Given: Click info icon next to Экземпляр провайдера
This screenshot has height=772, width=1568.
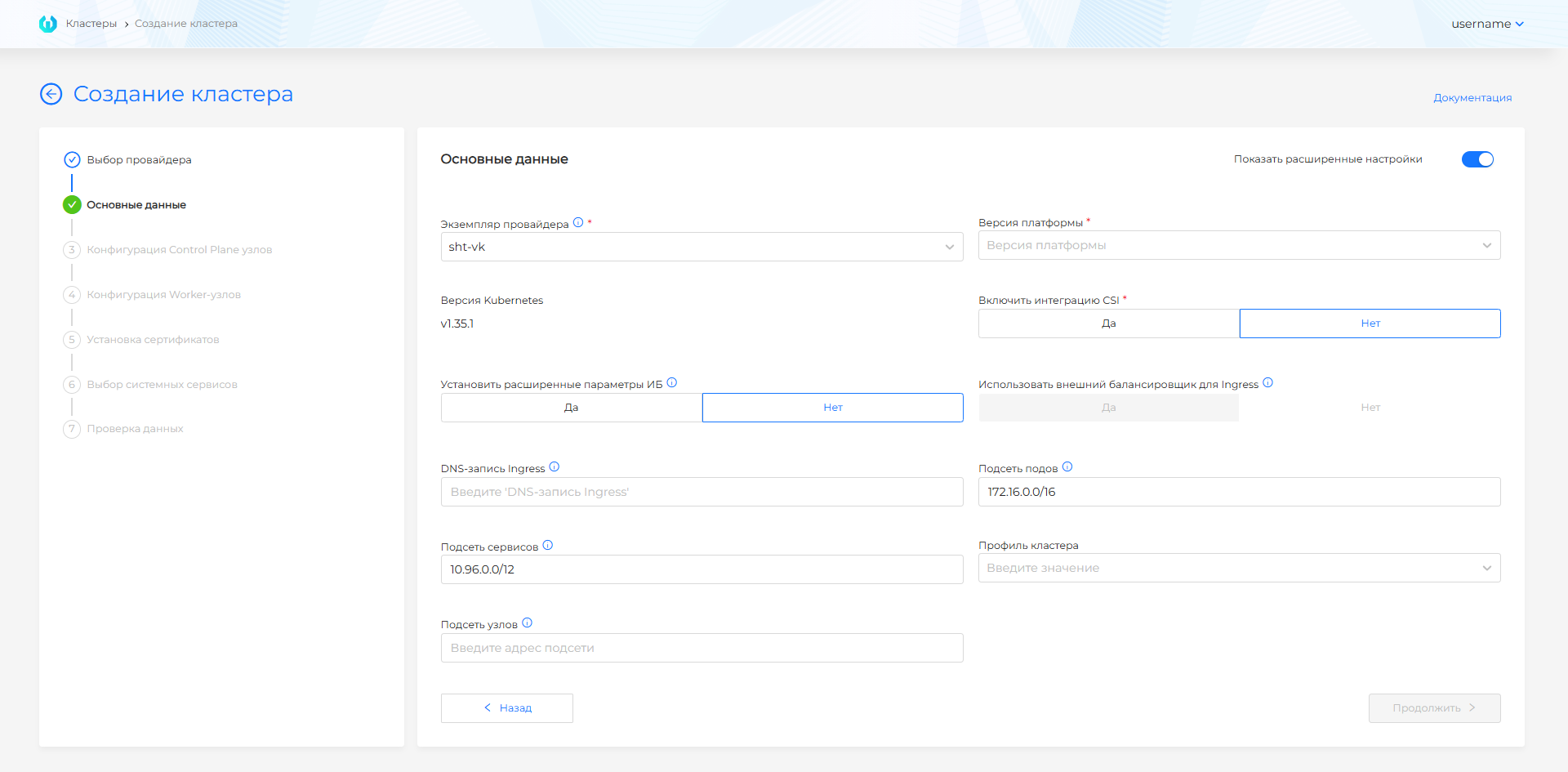Looking at the screenshot, I should click(x=578, y=222).
